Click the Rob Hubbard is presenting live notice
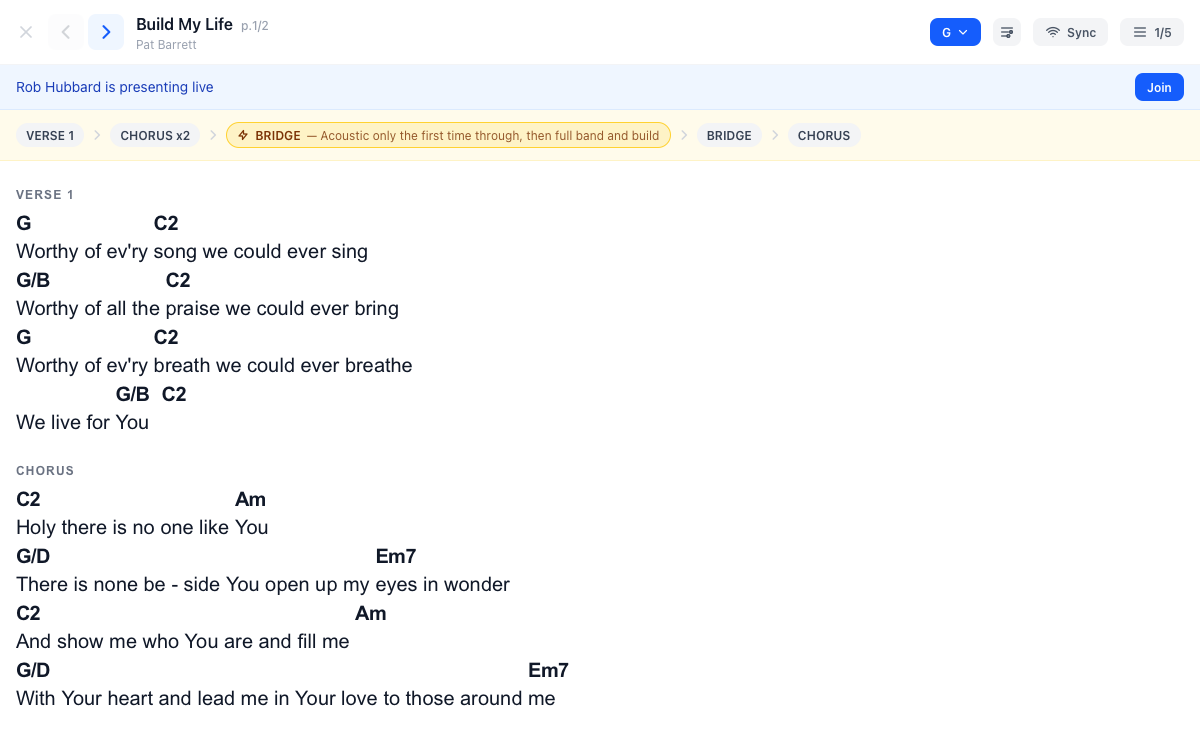The height and width of the screenshot is (750, 1200). (x=115, y=87)
